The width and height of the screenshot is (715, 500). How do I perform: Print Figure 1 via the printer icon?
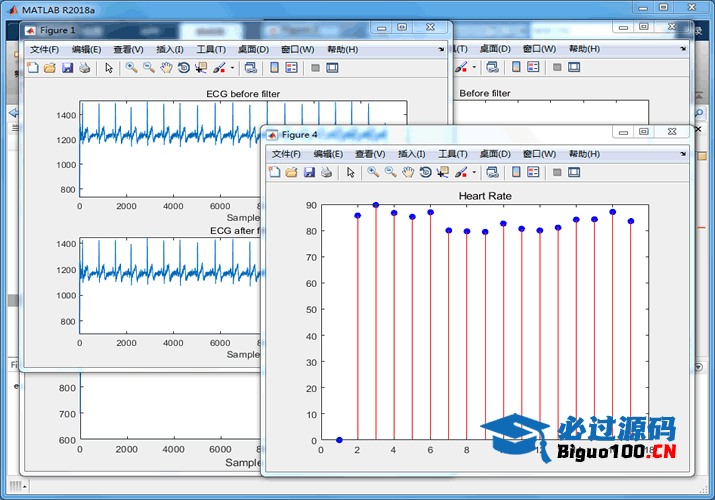[84, 68]
